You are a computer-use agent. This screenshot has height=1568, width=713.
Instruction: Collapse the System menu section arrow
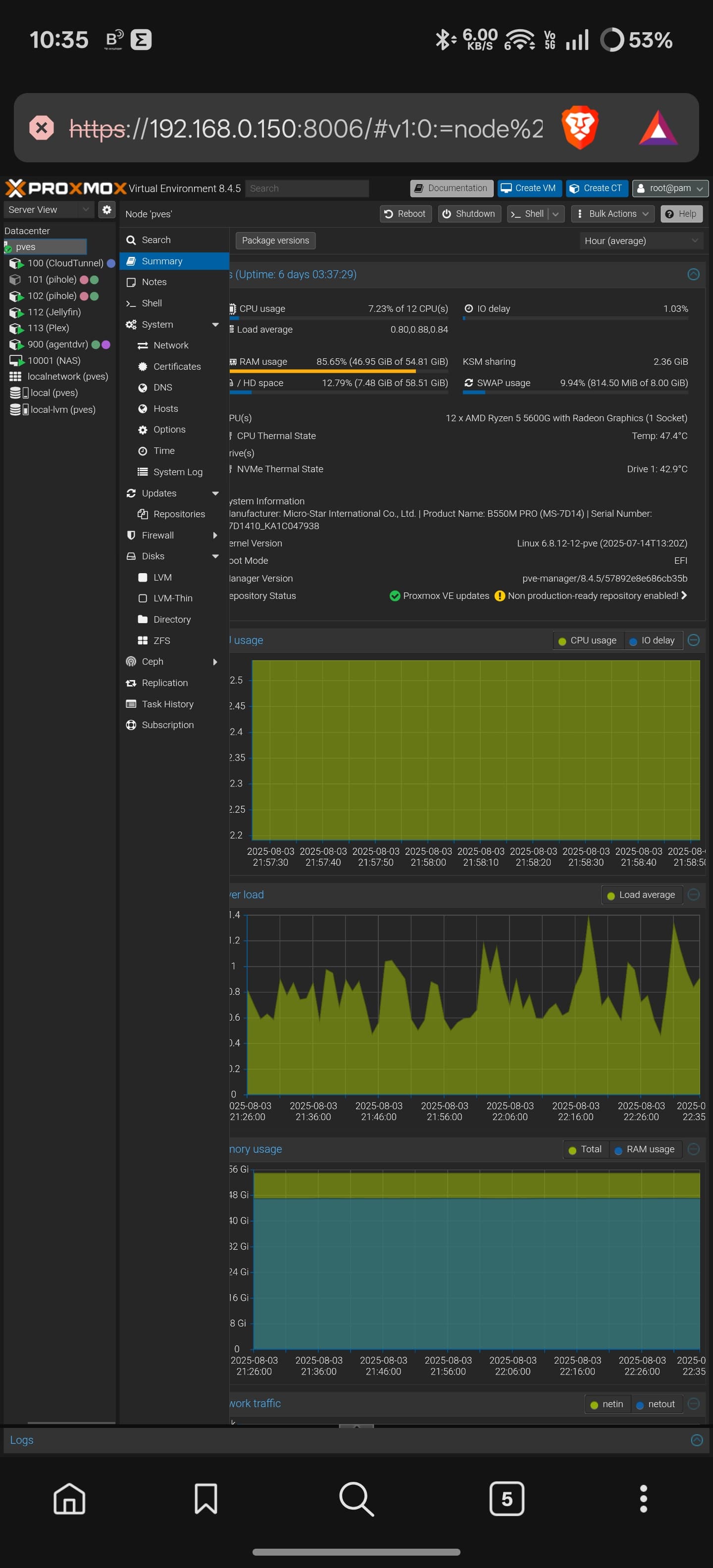[215, 324]
